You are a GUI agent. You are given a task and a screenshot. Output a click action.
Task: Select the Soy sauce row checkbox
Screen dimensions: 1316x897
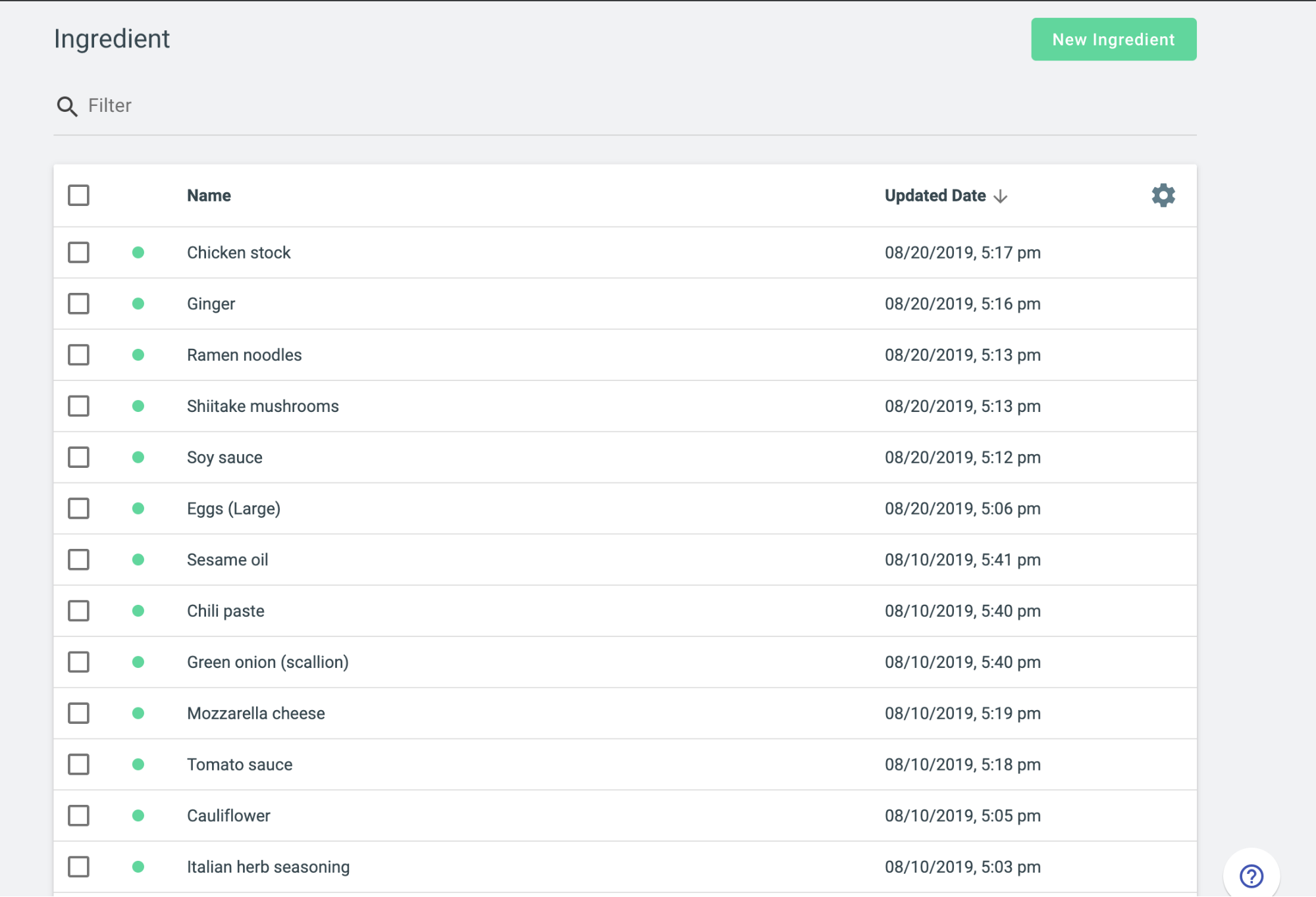79,457
